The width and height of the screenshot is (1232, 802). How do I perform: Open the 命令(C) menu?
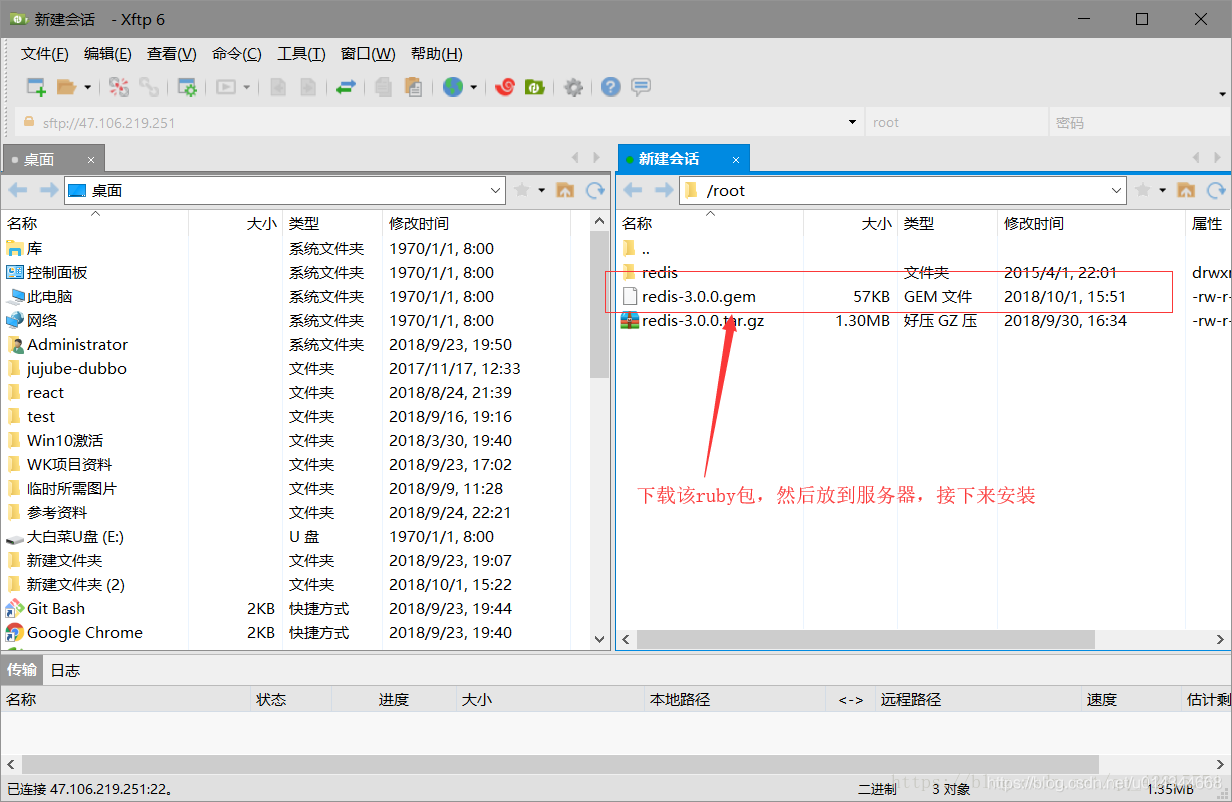[237, 54]
